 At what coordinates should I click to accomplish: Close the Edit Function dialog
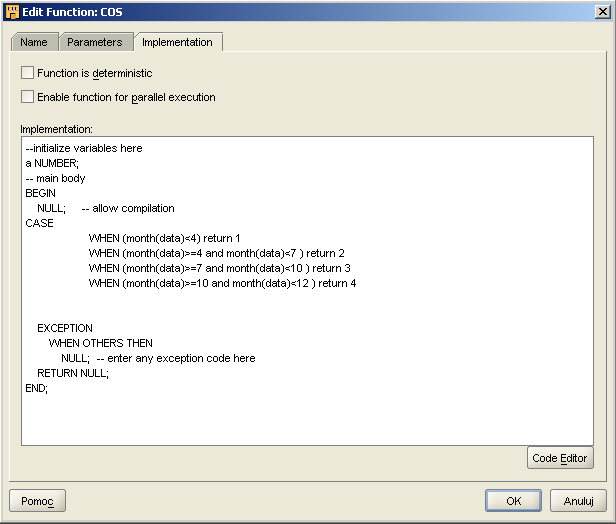[602, 11]
